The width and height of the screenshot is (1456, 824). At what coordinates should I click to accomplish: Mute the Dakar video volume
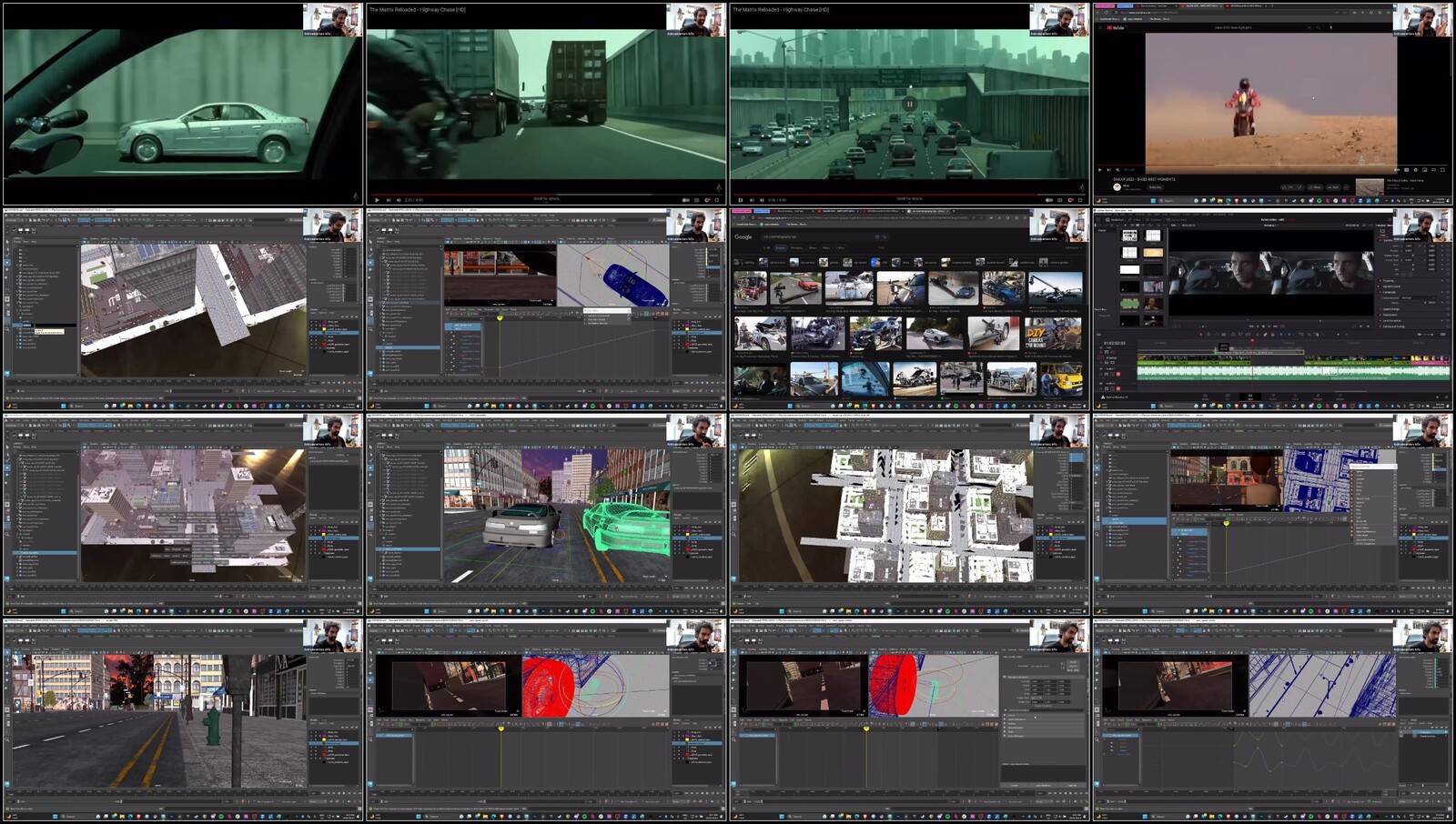tap(1117, 170)
